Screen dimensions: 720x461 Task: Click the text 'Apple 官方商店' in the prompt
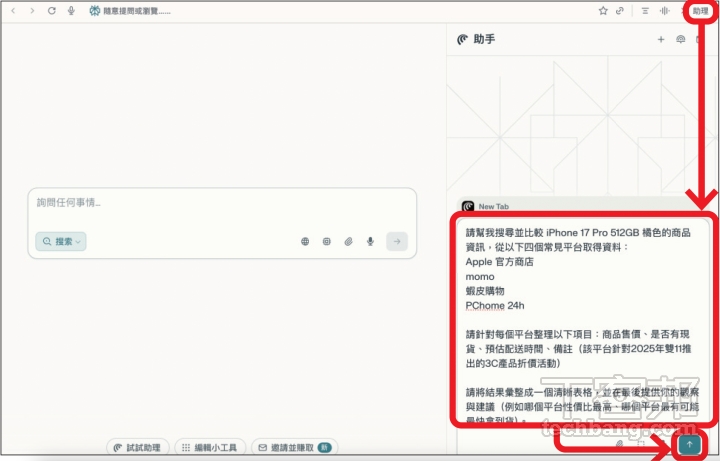tap(500, 262)
